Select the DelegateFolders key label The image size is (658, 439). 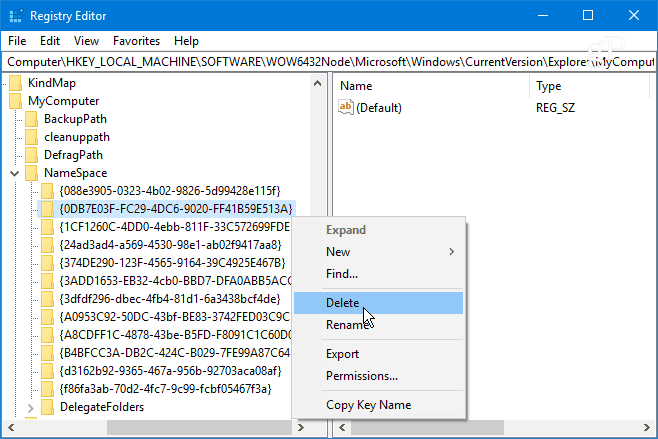102,407
